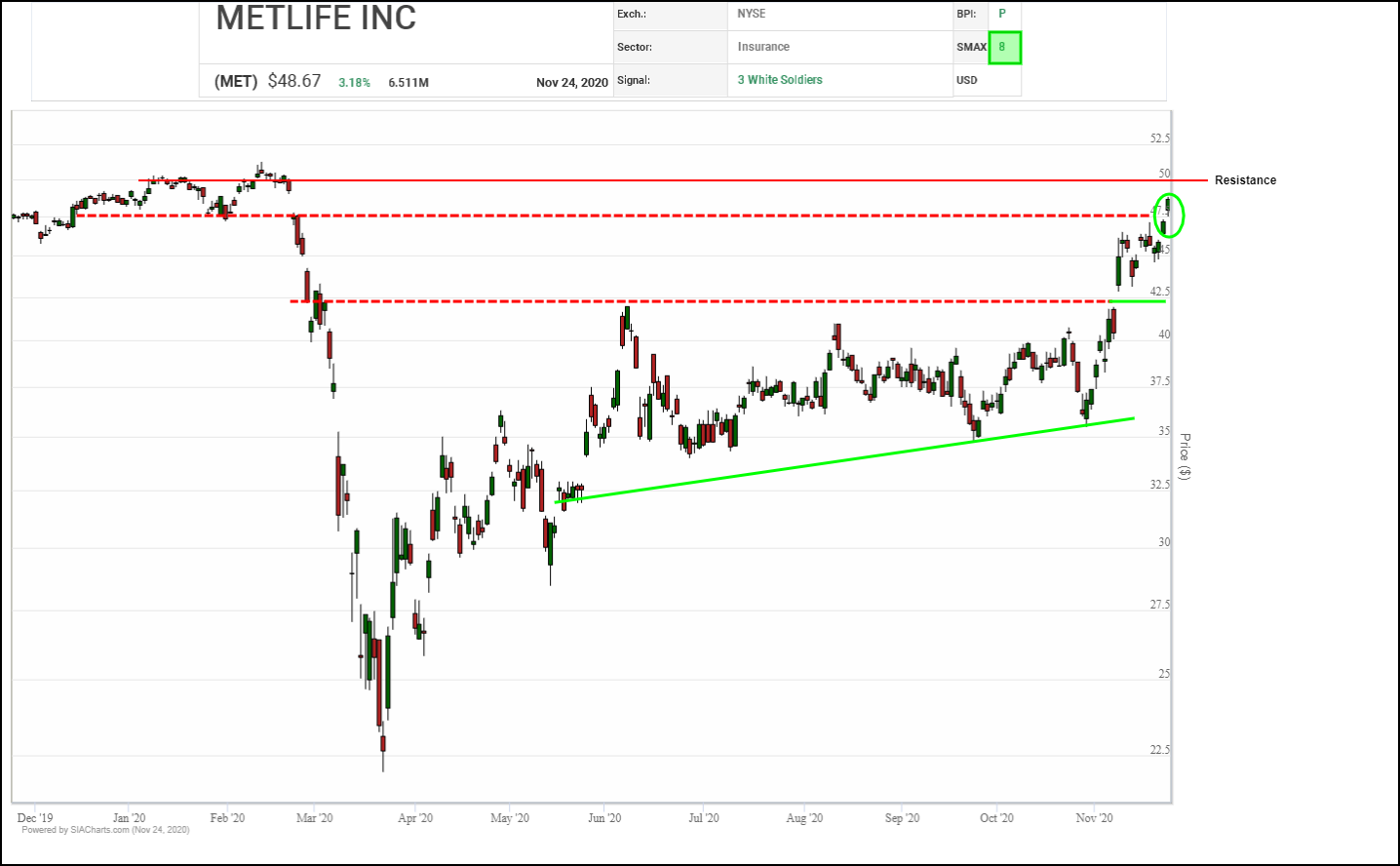Click the 6.511M volume figure
Screen dimensions: 1400x866
tap(408, 83)
